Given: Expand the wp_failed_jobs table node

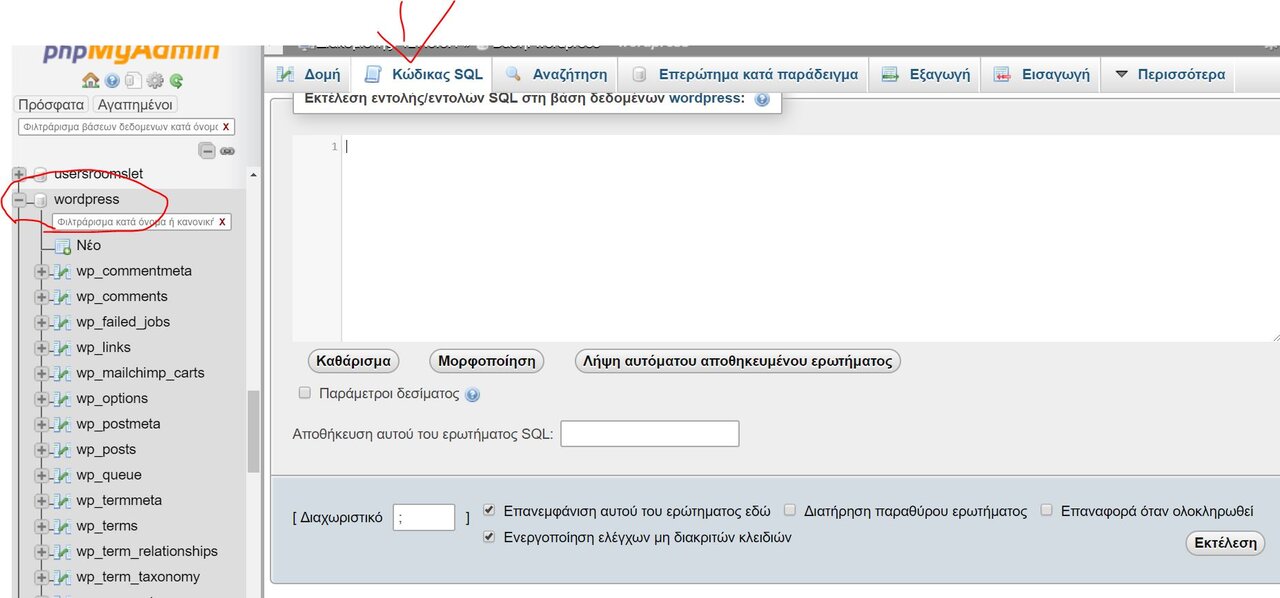Looking at the screenshot, I should click(41, 323).
